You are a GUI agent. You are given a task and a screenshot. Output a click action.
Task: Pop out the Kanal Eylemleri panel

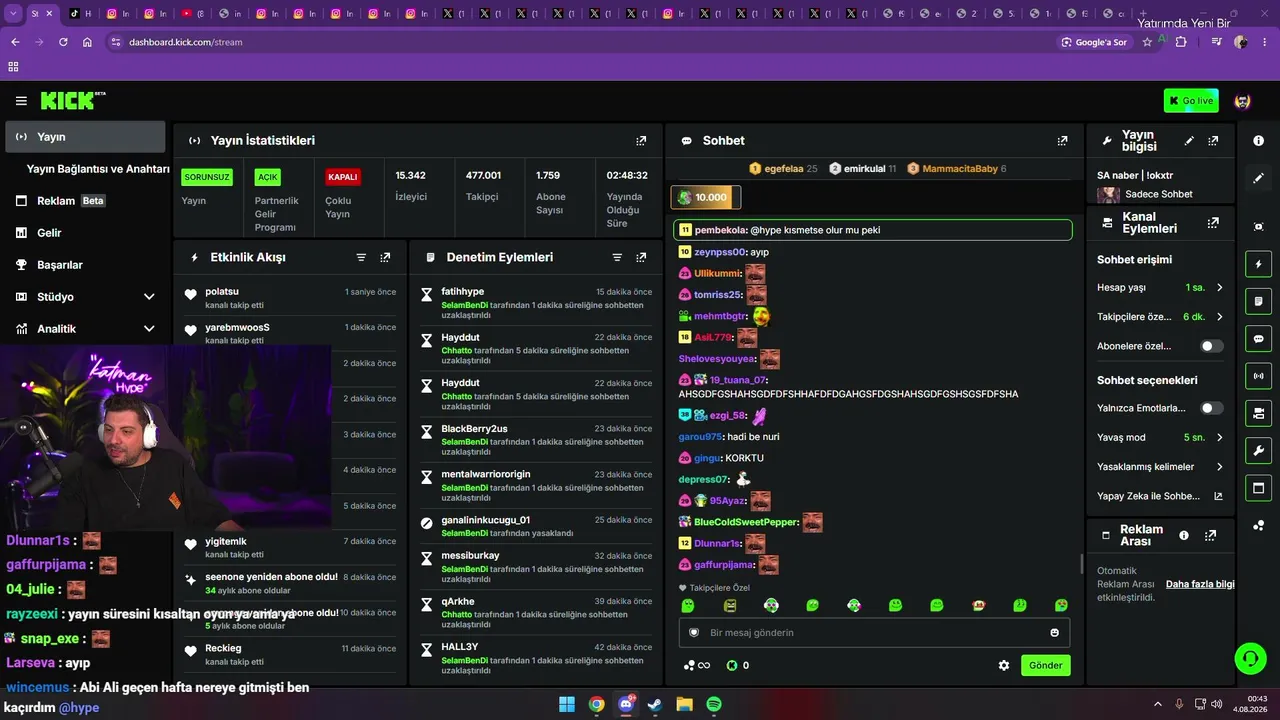(1213, 223)
